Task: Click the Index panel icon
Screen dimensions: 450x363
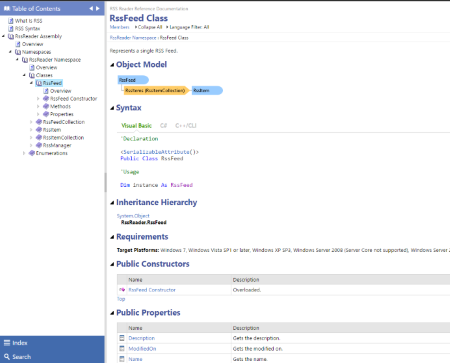Action: coord(7,343)
